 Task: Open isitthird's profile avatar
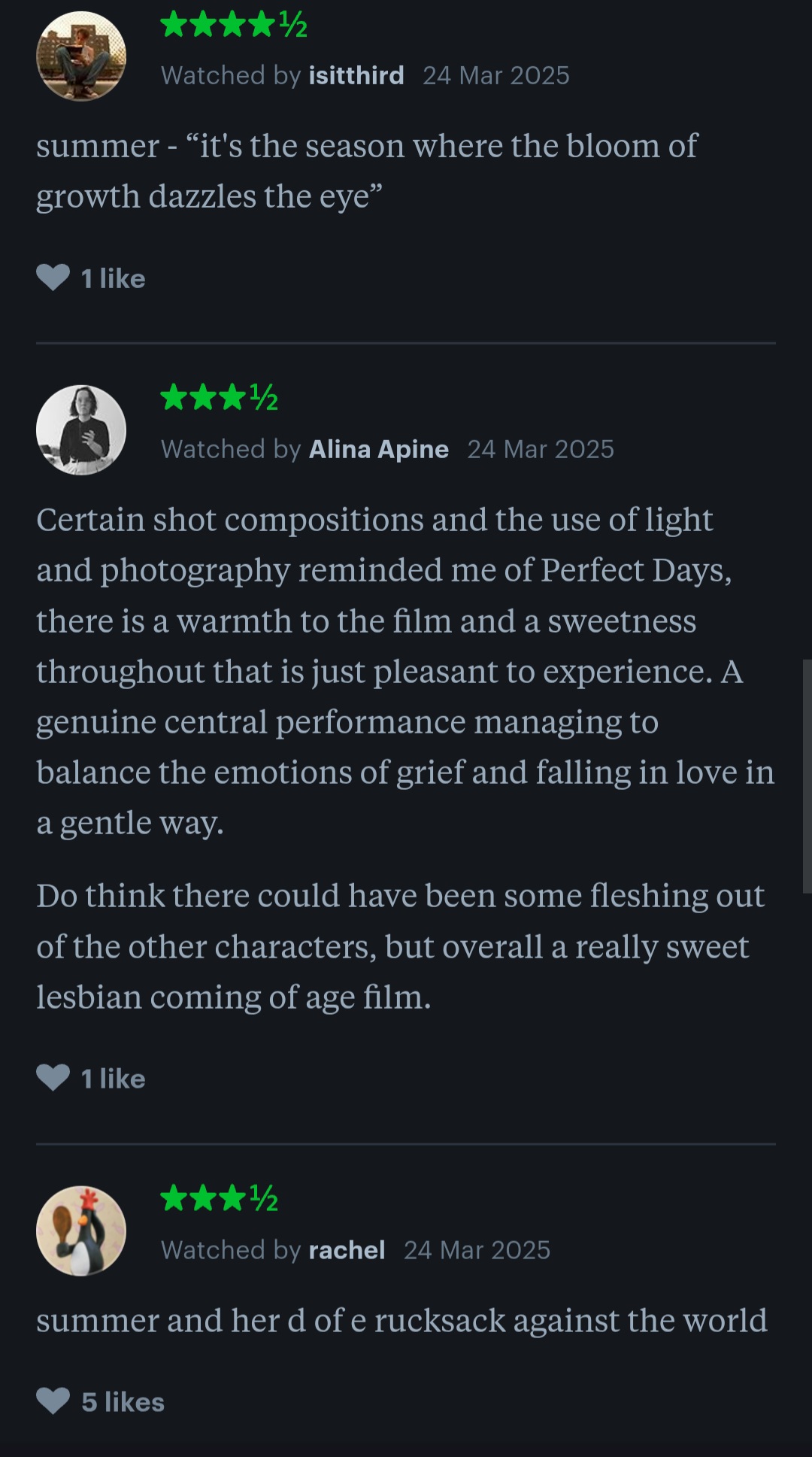(81, 56)
